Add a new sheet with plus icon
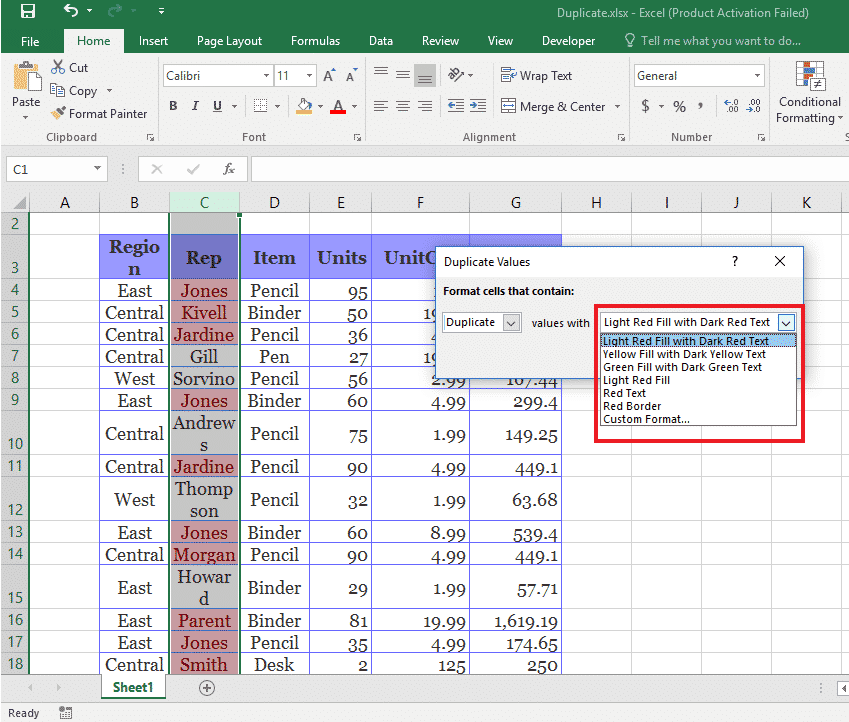 coord(207,688)
